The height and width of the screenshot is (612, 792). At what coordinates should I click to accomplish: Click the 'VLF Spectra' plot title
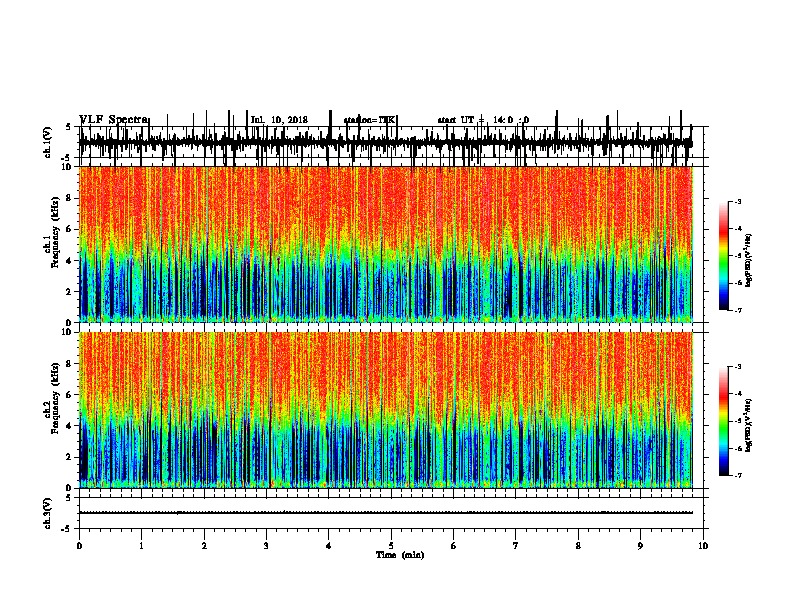coord(114,120)
